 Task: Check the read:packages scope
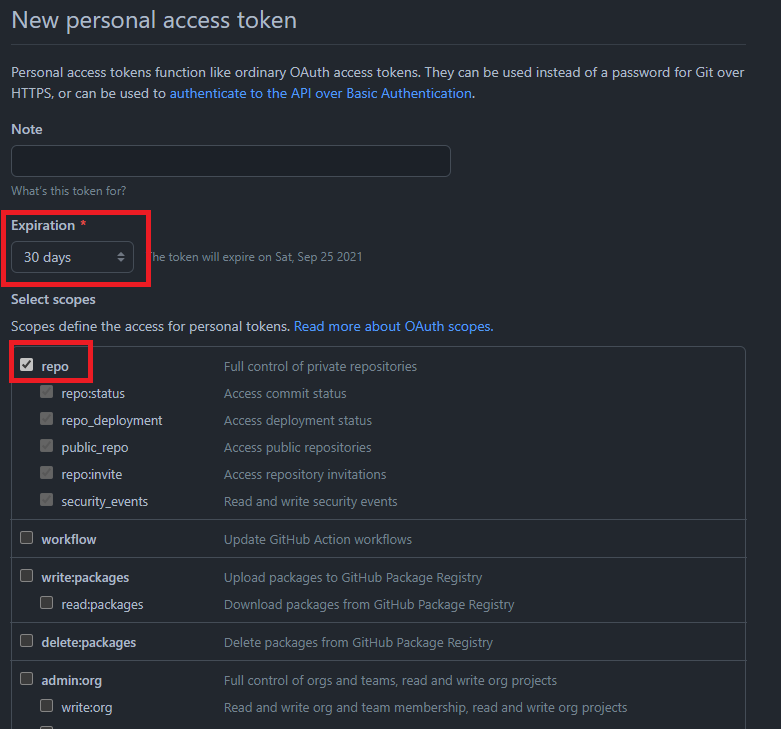pos(47,603)
